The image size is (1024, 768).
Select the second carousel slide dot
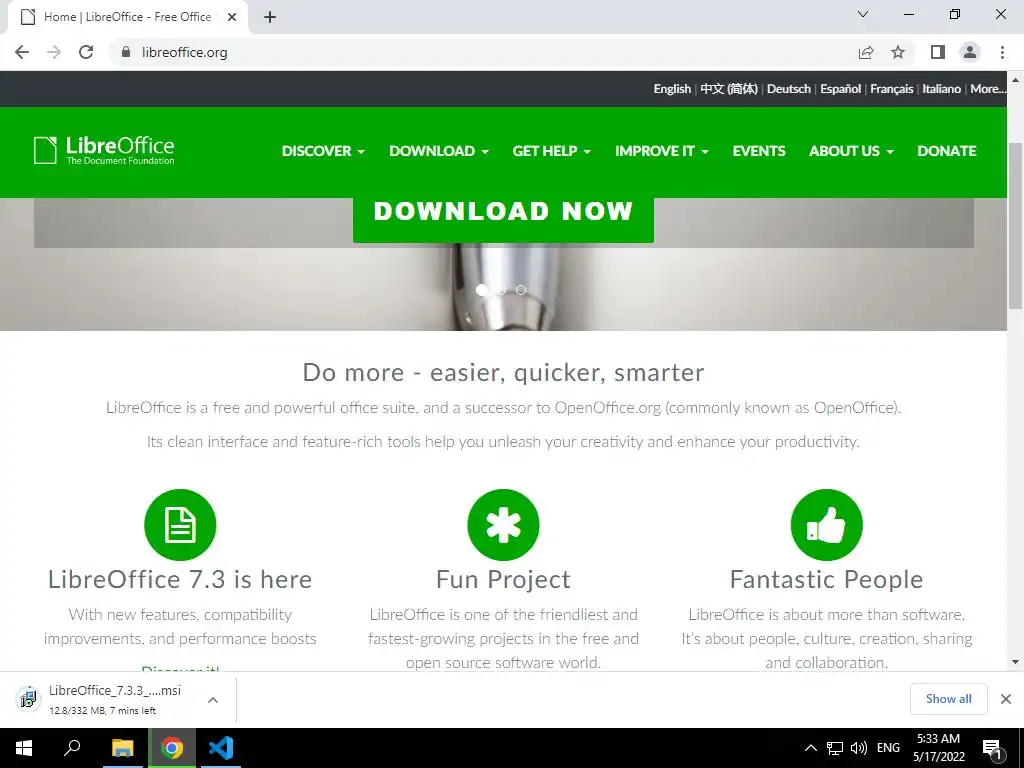(502, 289)
